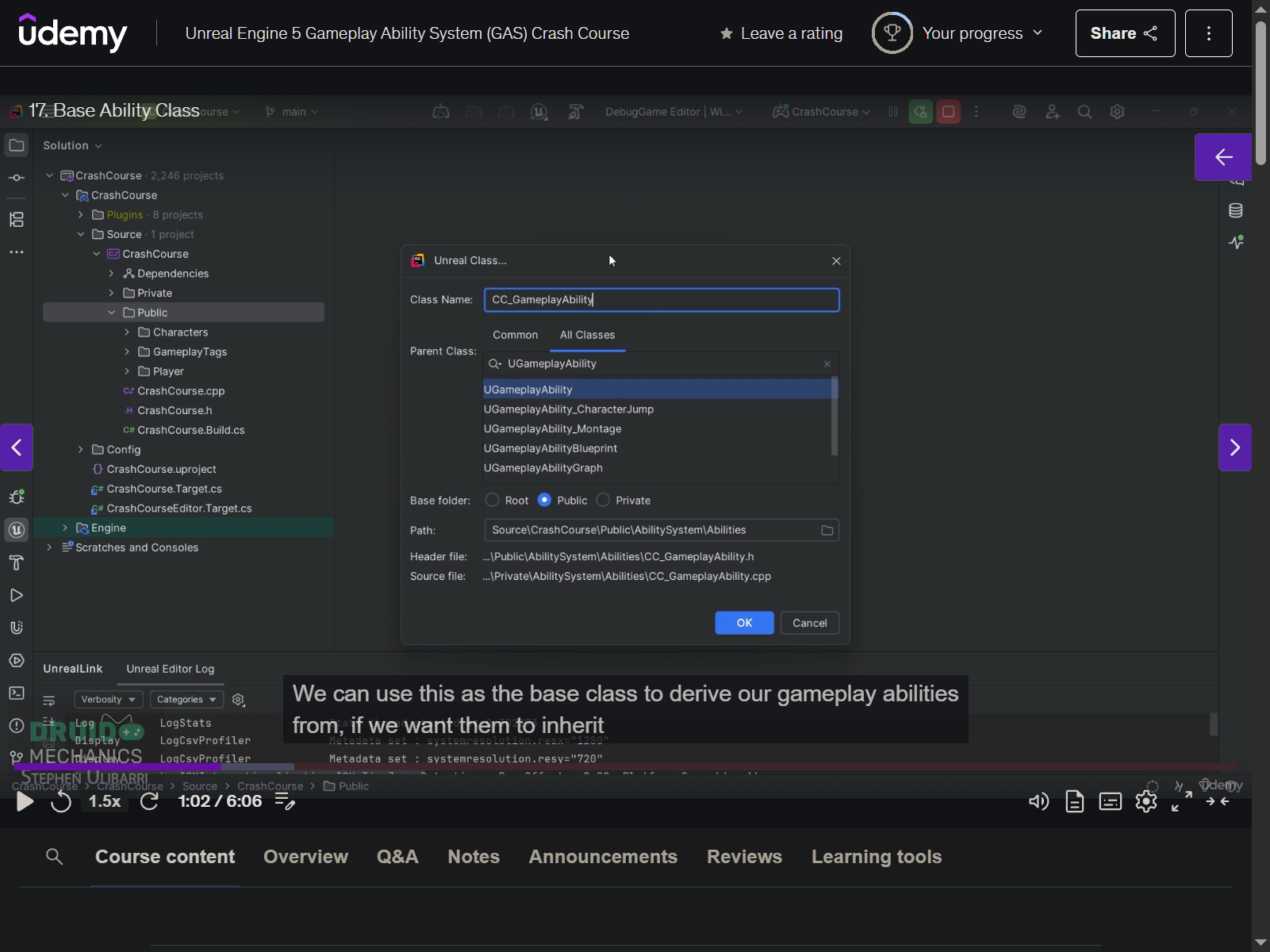Click the Rider search icon

pyautogui.click(x=1084, y=112)
